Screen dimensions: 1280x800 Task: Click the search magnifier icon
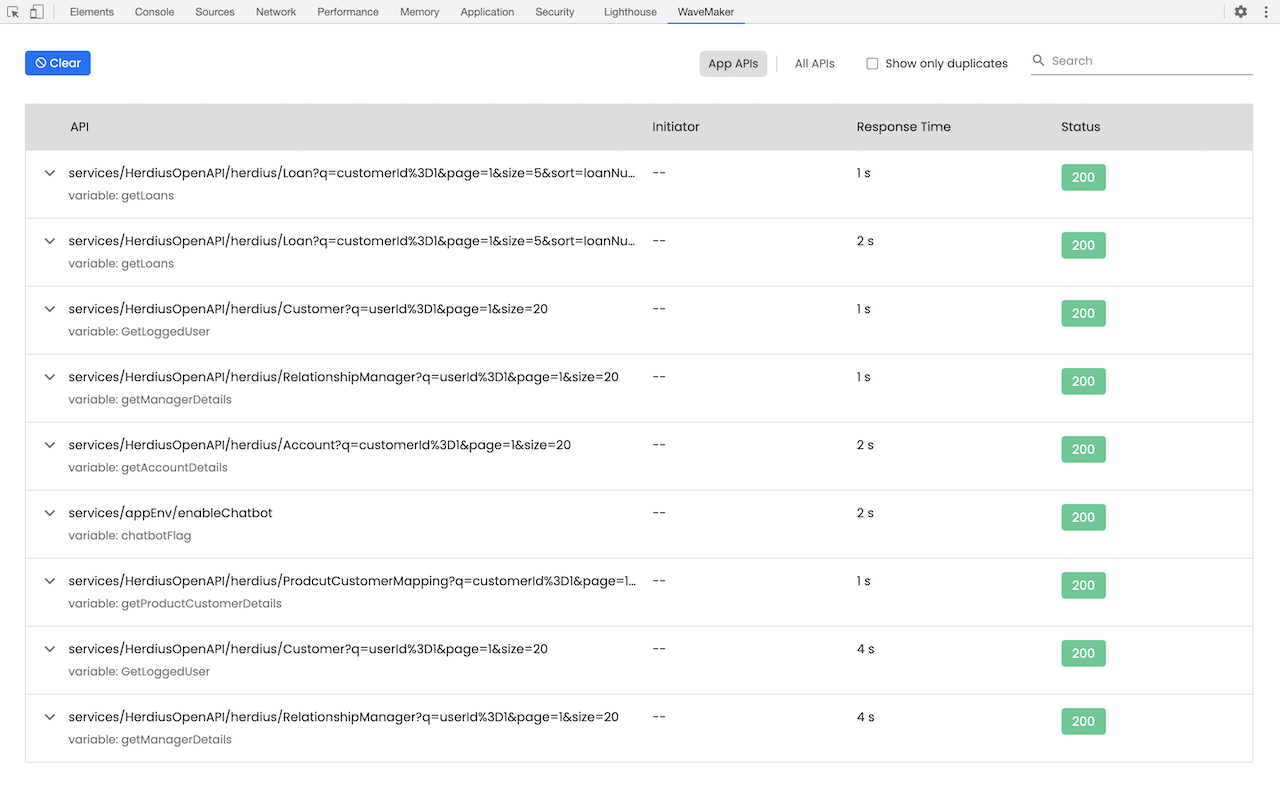tap(1038, 61)
